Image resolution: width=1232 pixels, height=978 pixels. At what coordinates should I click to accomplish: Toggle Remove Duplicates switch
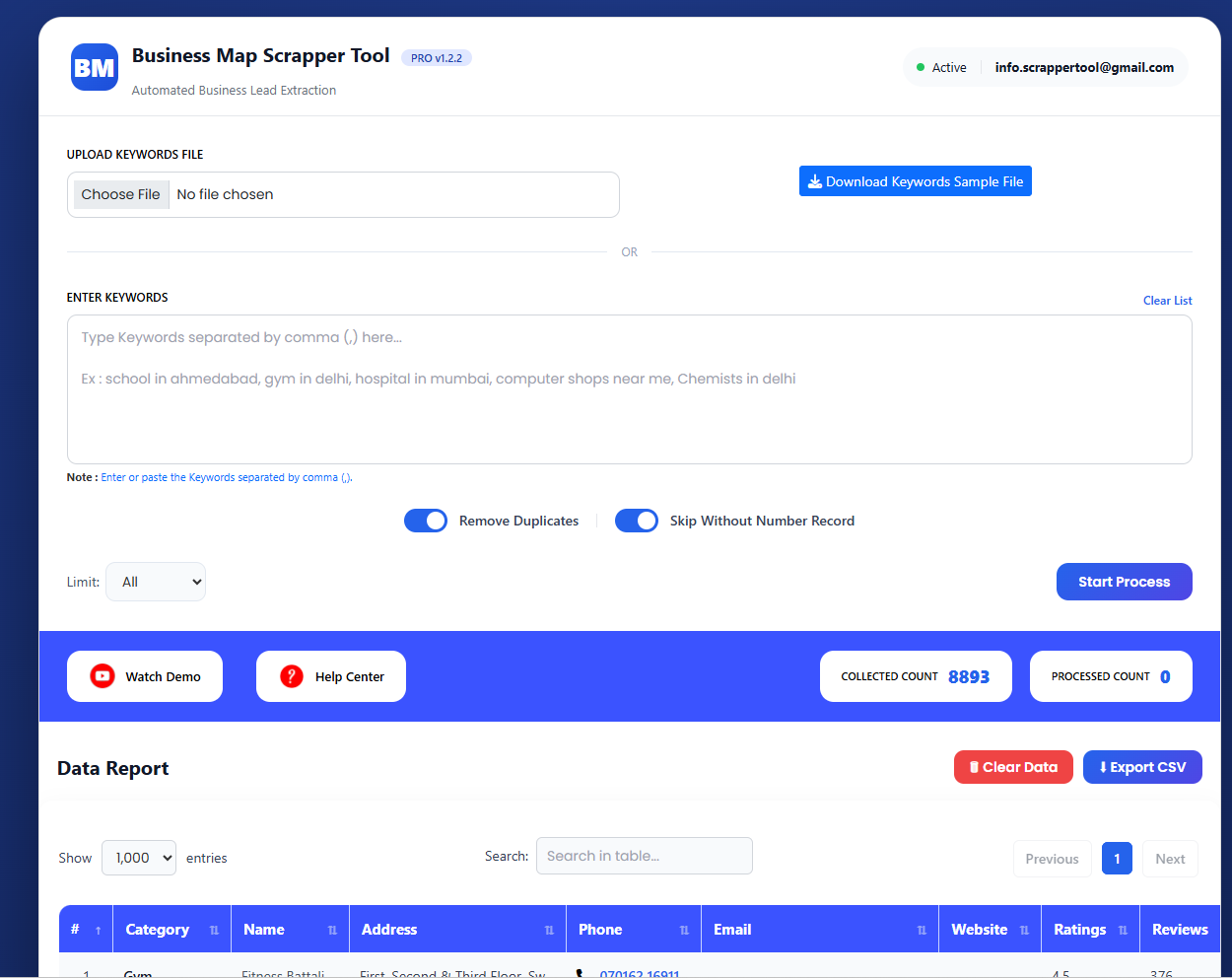click(x=426, y=521)
